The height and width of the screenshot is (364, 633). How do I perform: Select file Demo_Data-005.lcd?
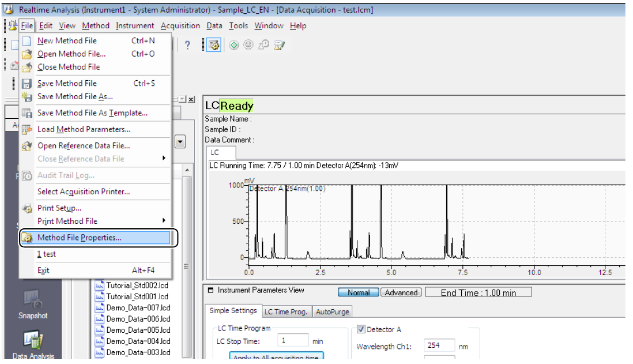point(138,330)
